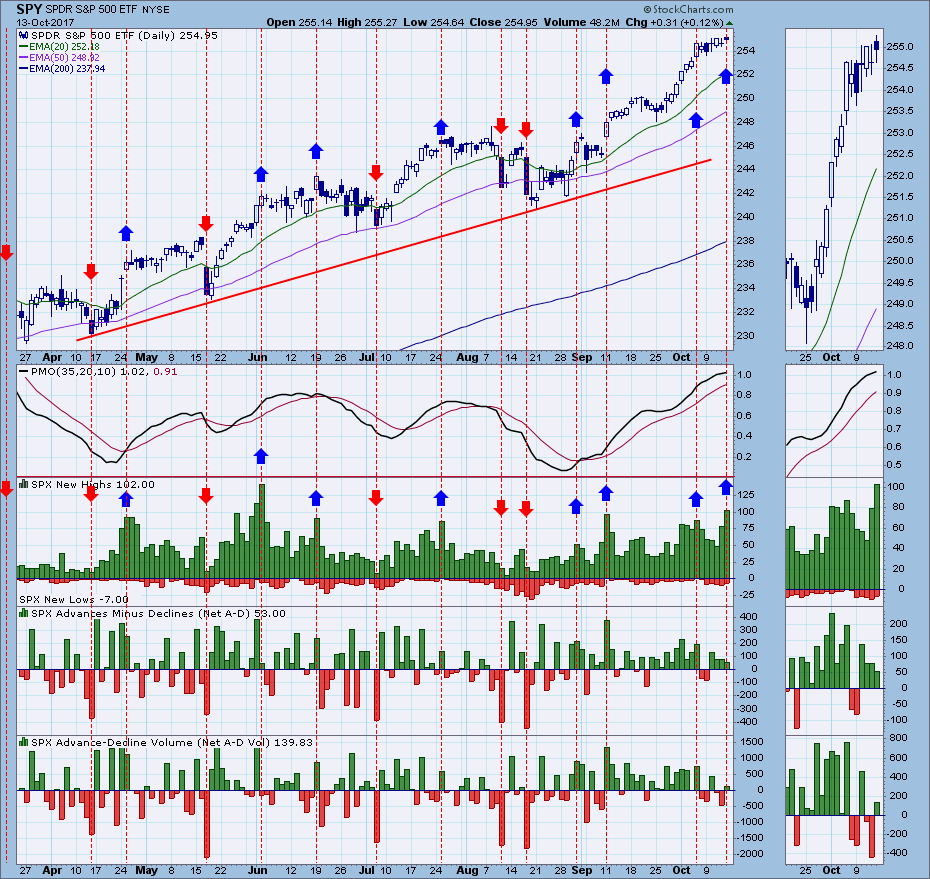Screen dimensions: 930x879
Task: Click the bar icon beside SPX Advances Minus Declines
Action: [x=22, y=613]
